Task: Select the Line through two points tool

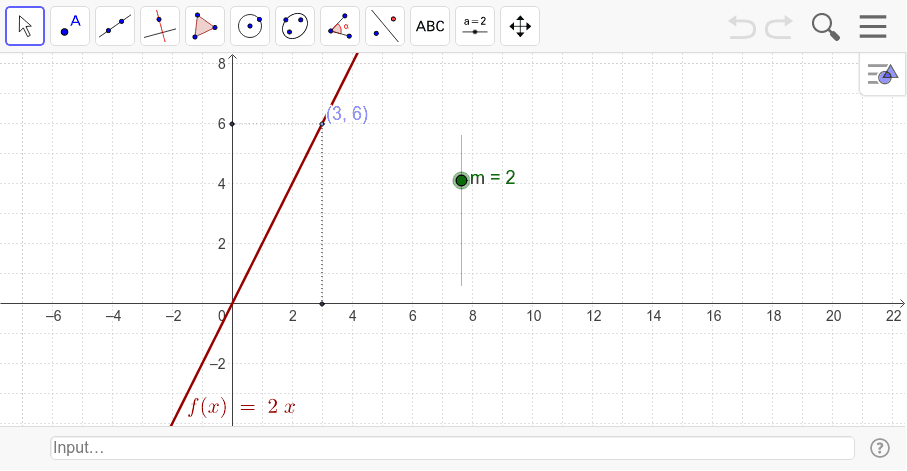Action: (x=115, y=26)
